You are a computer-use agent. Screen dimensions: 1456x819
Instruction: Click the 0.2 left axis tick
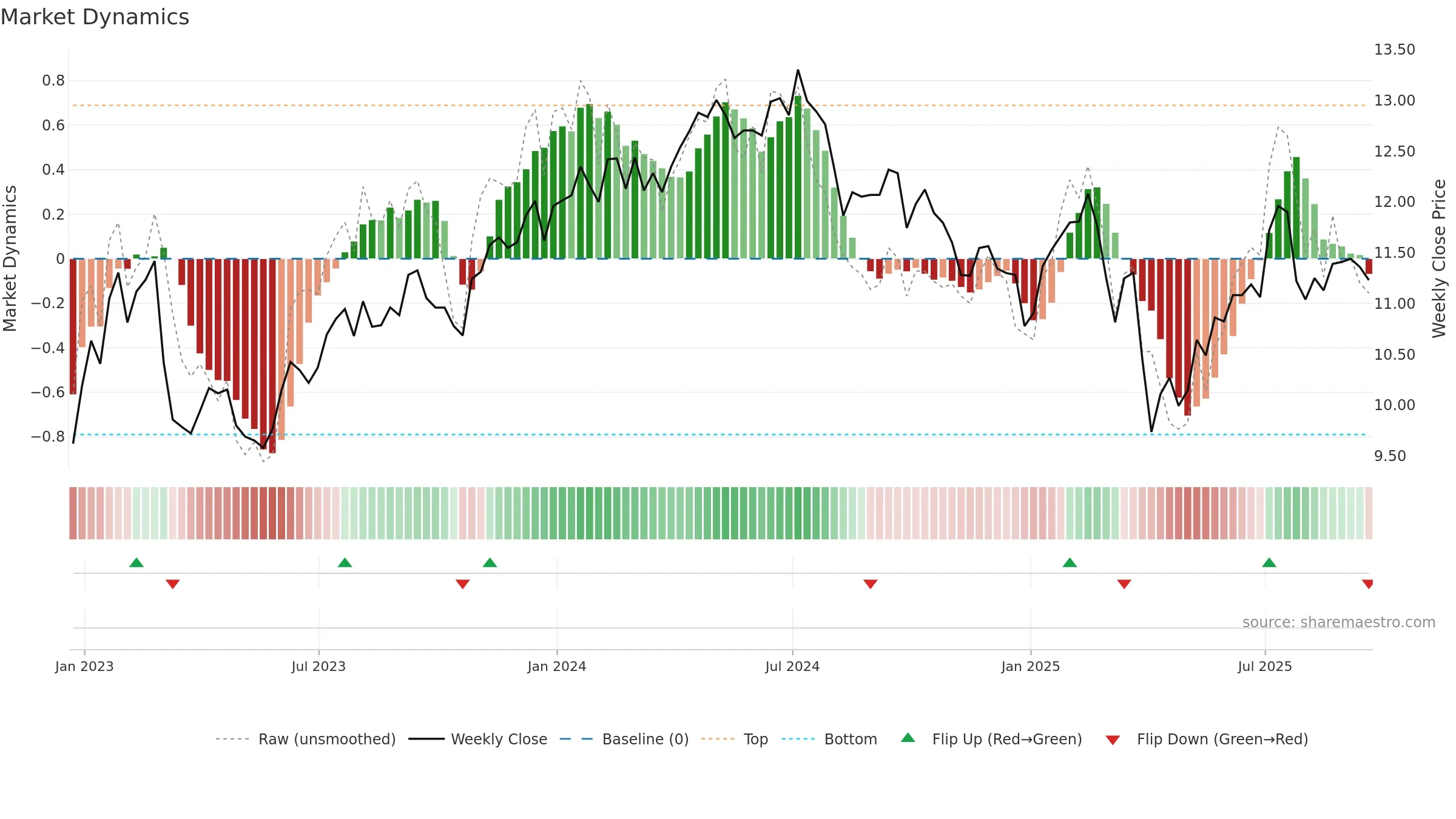(x=53, y=215)
